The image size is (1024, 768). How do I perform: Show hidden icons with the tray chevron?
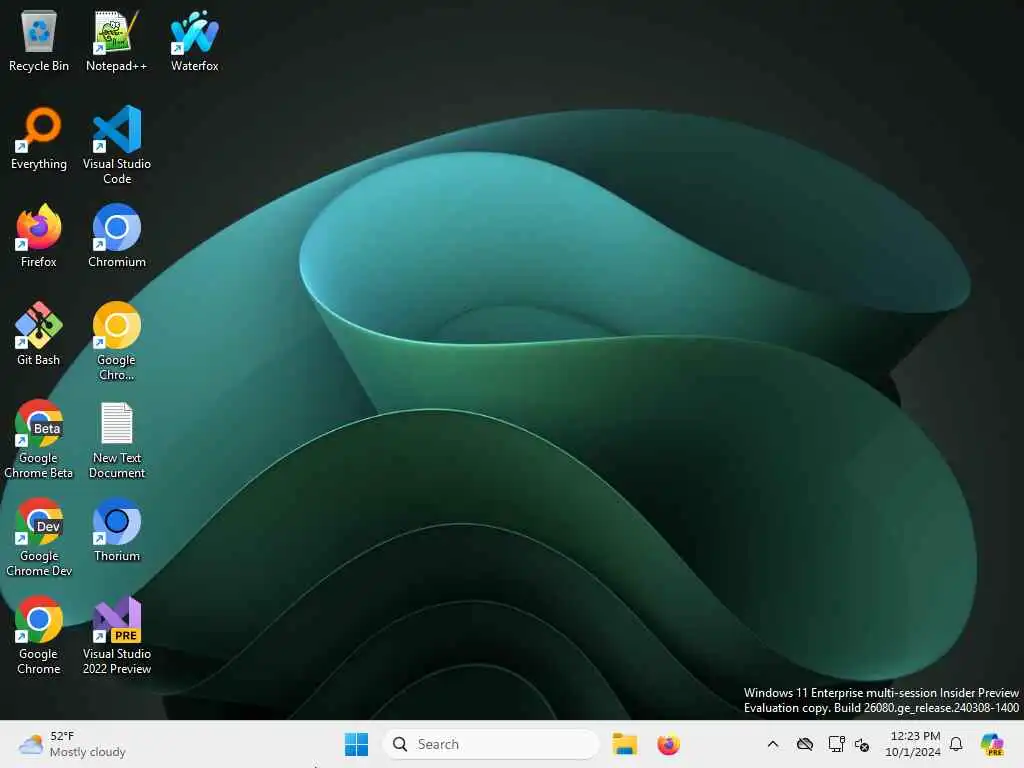[x=773, y=744]
